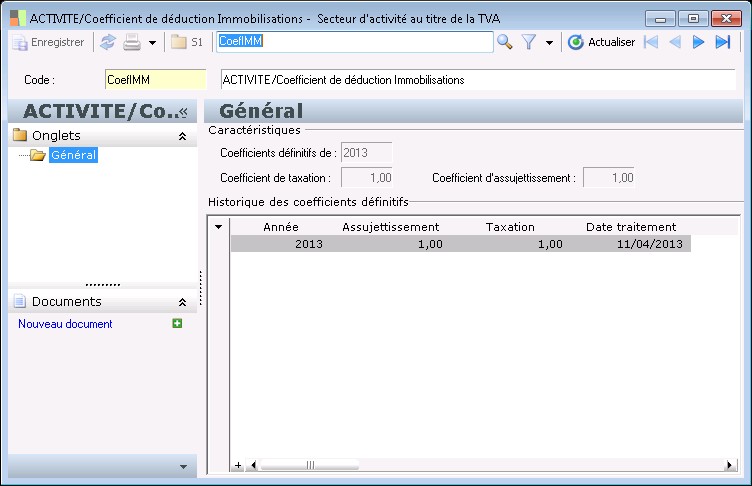The image size is (752, 486).
Task: Open the grid options triangle dropdown
Action: (x=218, y=226)
